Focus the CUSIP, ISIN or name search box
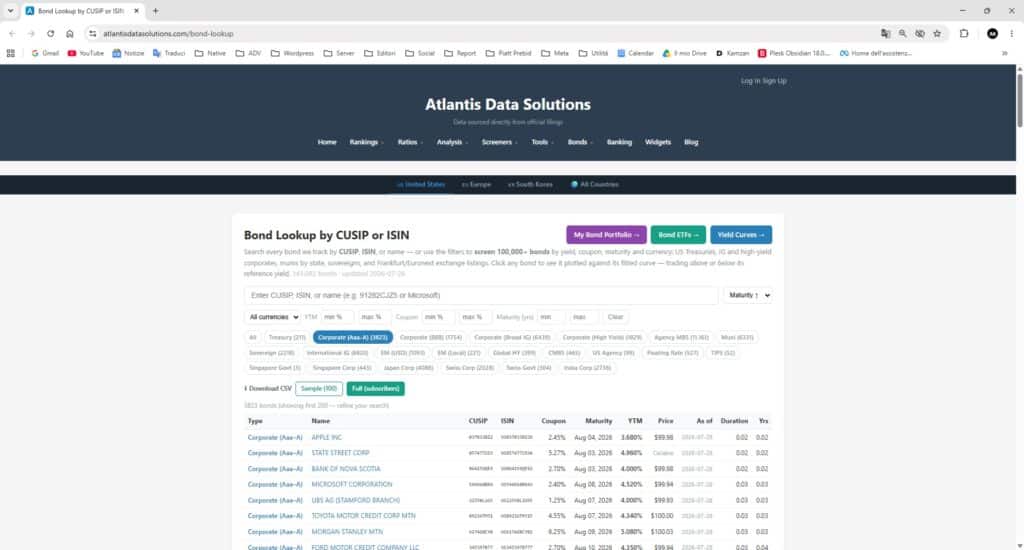The width and height of the screenshot is (1024, 550). point(481,295)
